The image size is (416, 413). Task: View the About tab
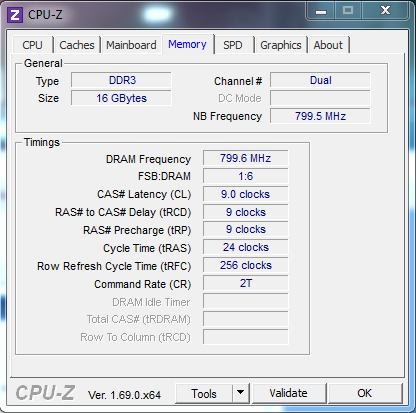pyautogui.click(x=328, y=45)
